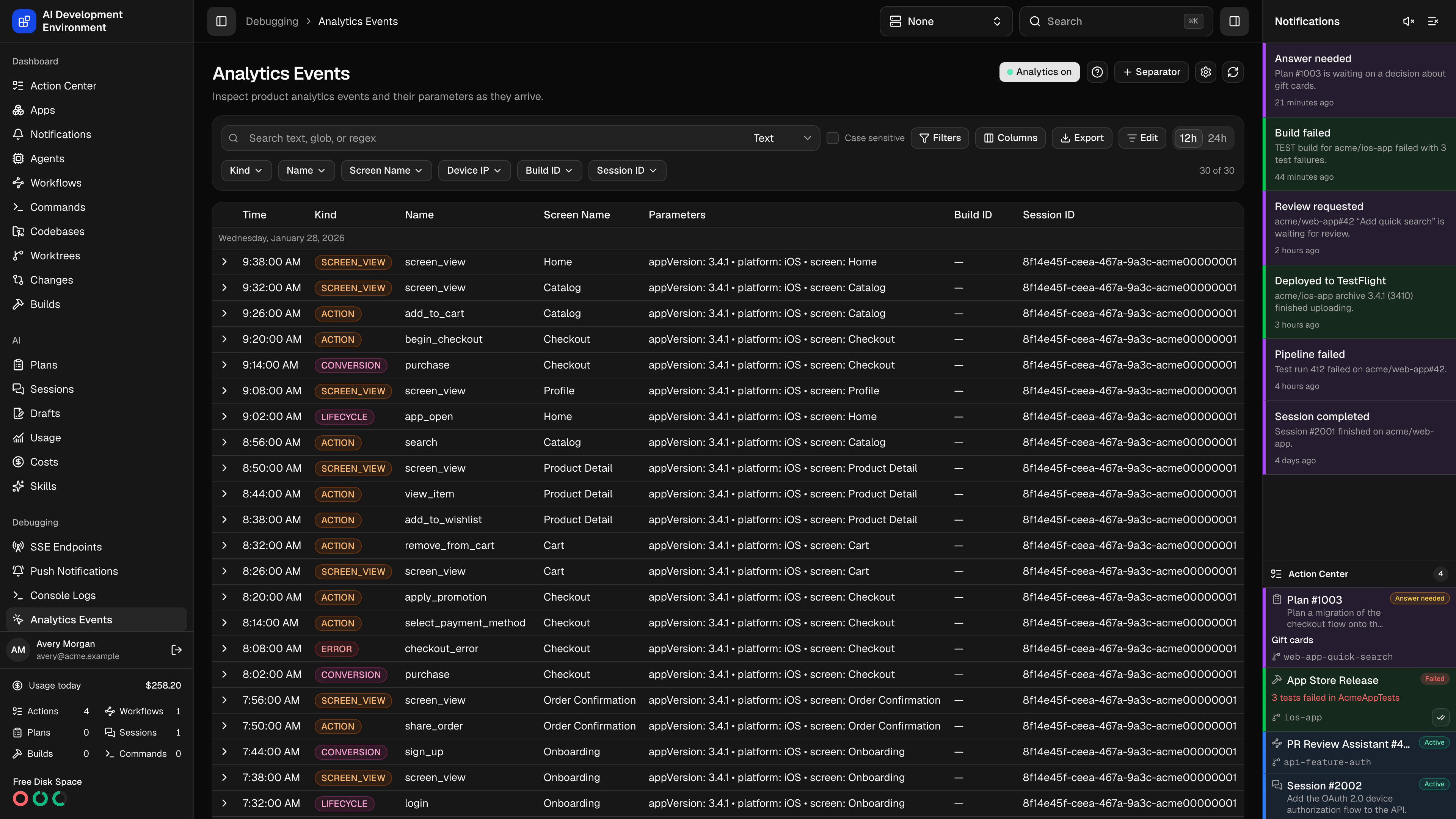Open Skills page in sidebar
Viewport: 1456px width, 819px height.
[97, 486]
